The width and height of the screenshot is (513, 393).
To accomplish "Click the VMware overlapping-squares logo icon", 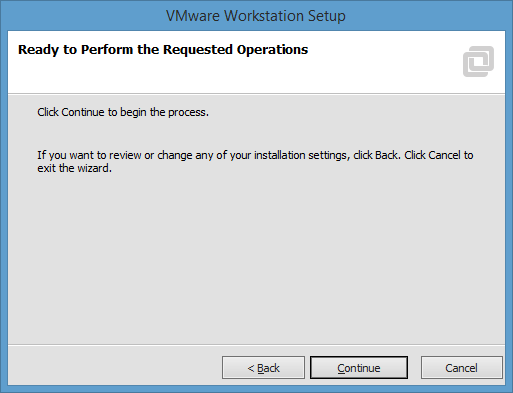I will click(478, 61).
